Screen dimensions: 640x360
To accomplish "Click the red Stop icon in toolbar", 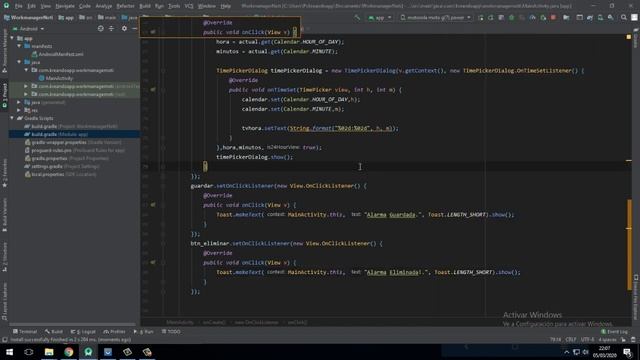I will [553, 18].
